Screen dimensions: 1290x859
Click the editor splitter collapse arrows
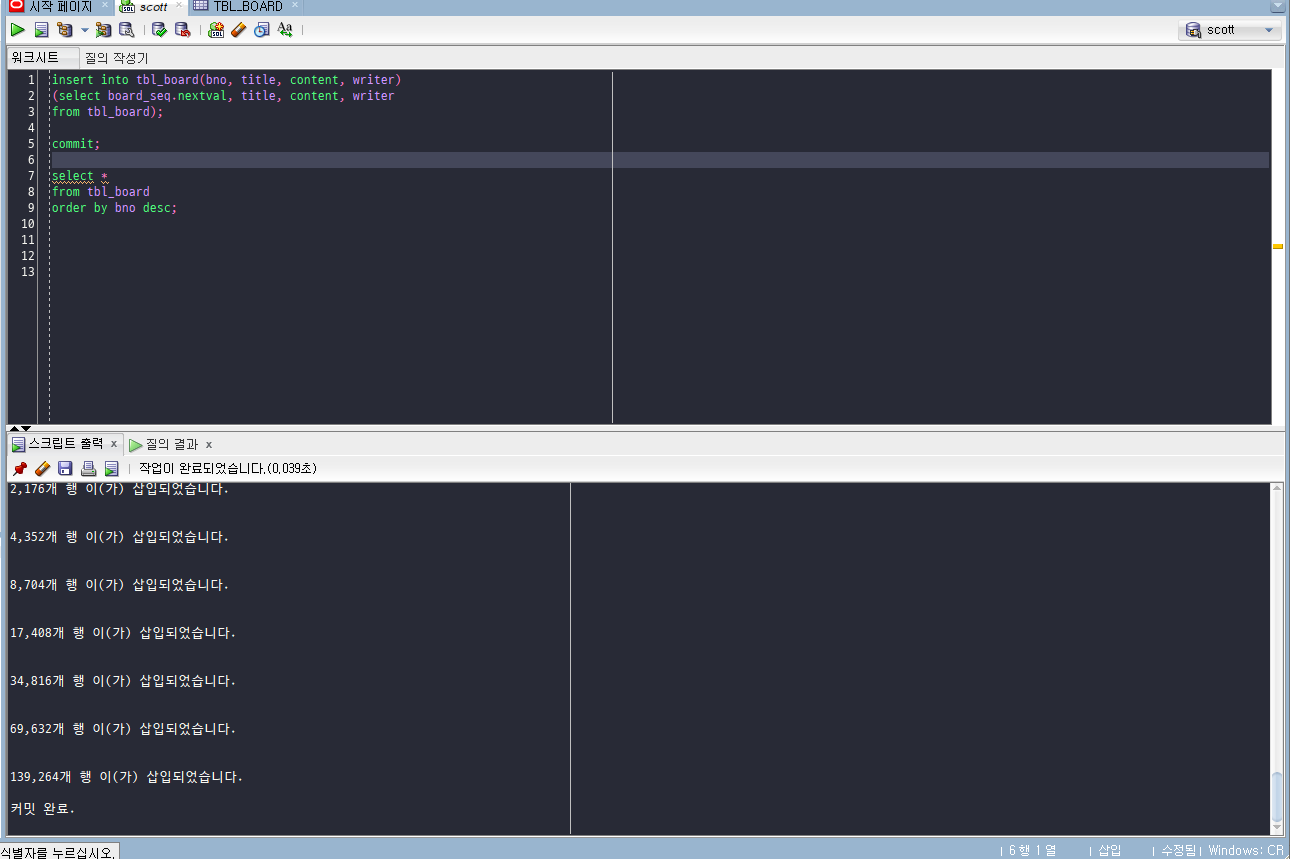(20, 428)
